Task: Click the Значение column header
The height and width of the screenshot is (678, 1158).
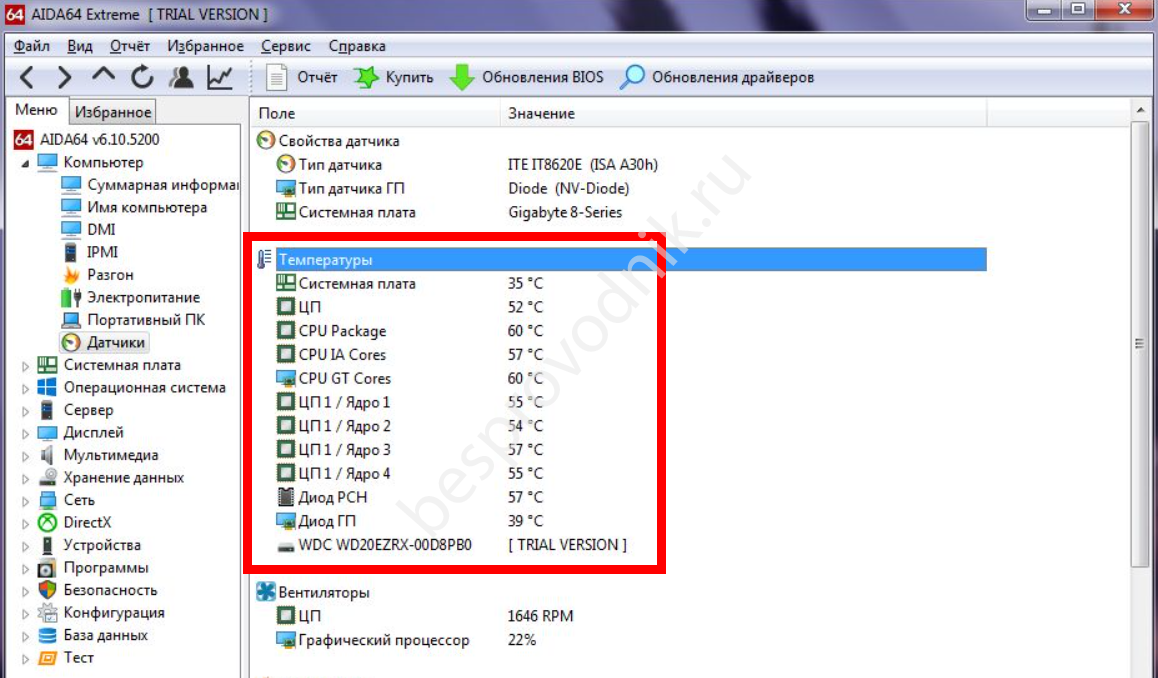Action: point(541,113)
